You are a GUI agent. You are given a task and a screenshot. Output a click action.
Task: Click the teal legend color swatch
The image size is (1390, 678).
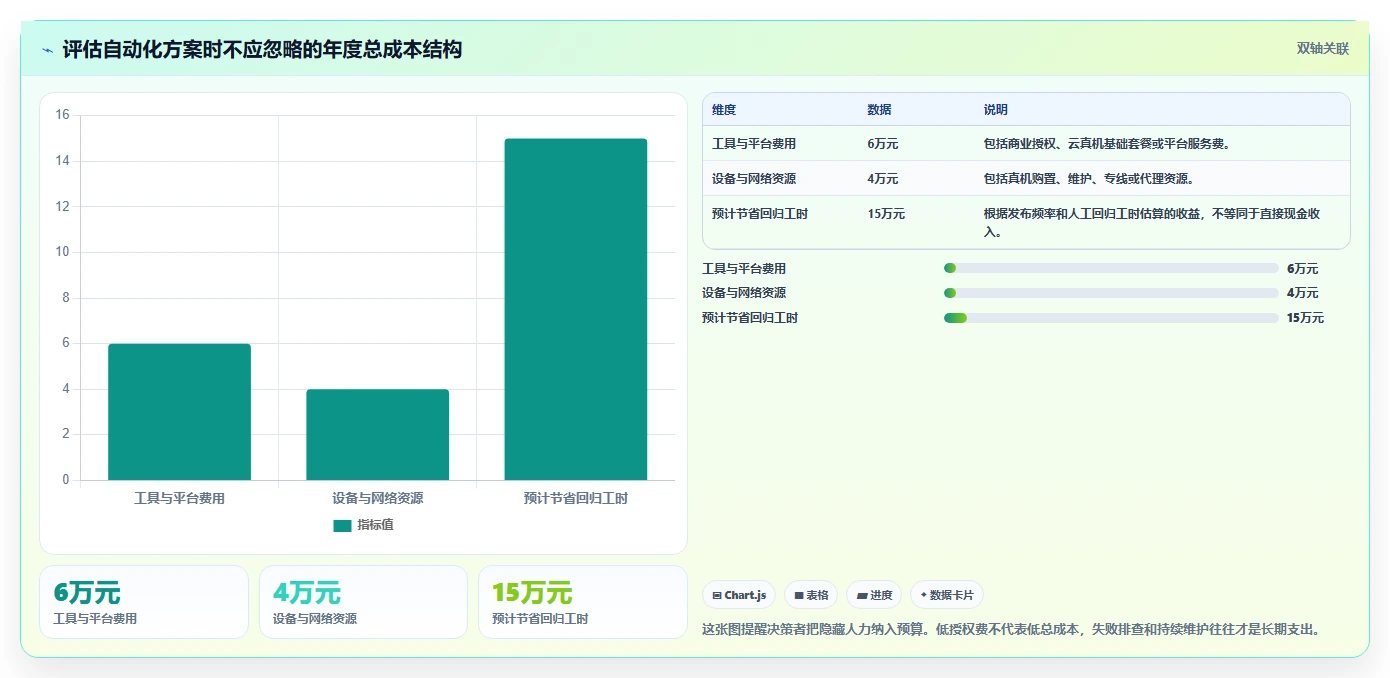(342, 526)
